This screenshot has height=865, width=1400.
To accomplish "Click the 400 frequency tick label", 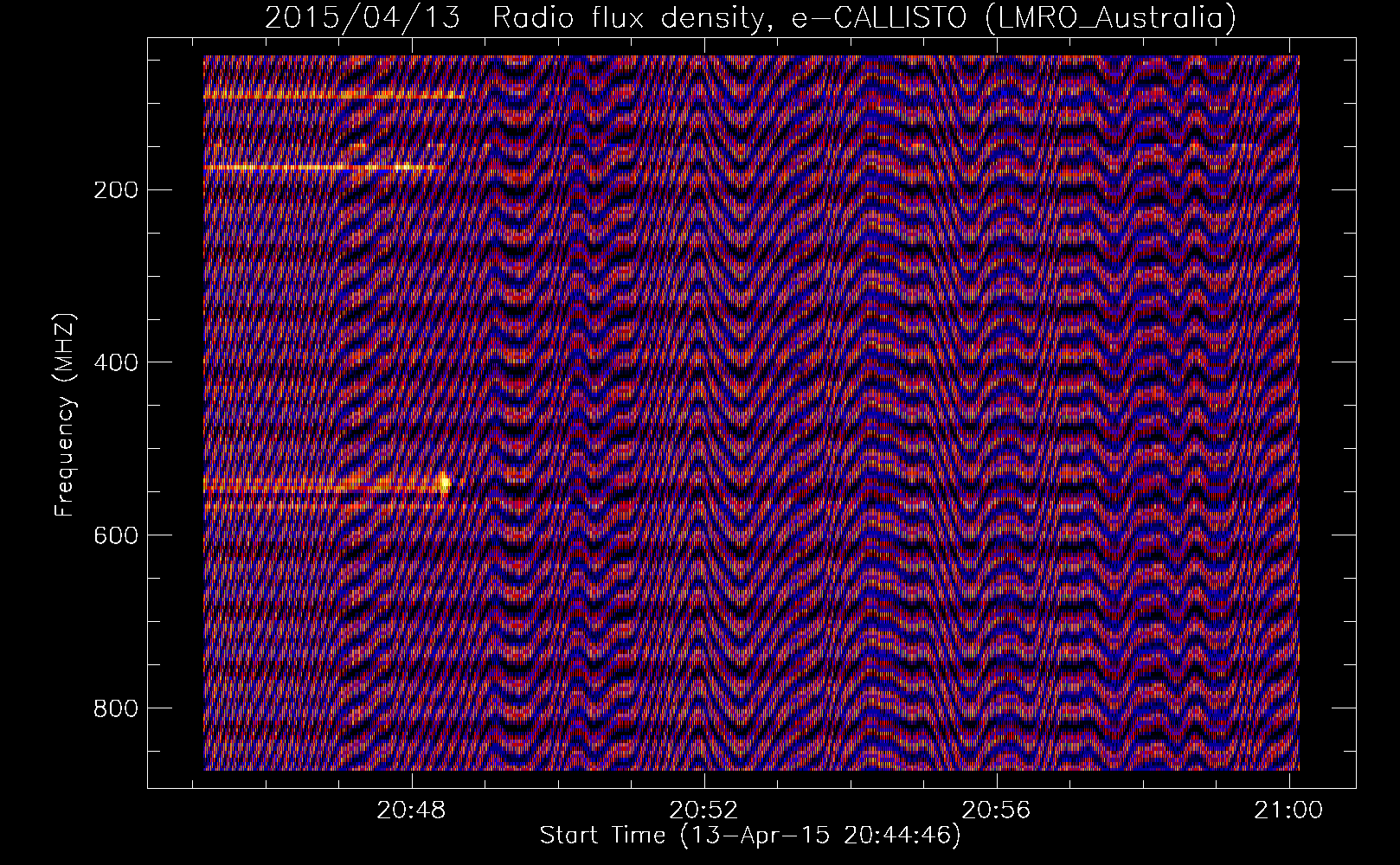I will (x=114, y=362).
